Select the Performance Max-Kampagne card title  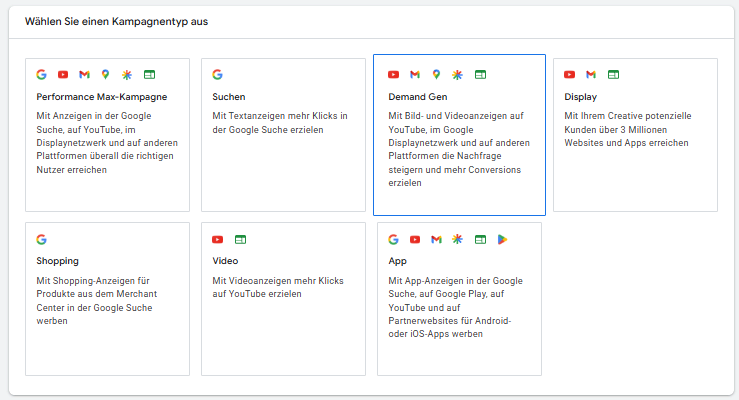click(x=101, y=97)
